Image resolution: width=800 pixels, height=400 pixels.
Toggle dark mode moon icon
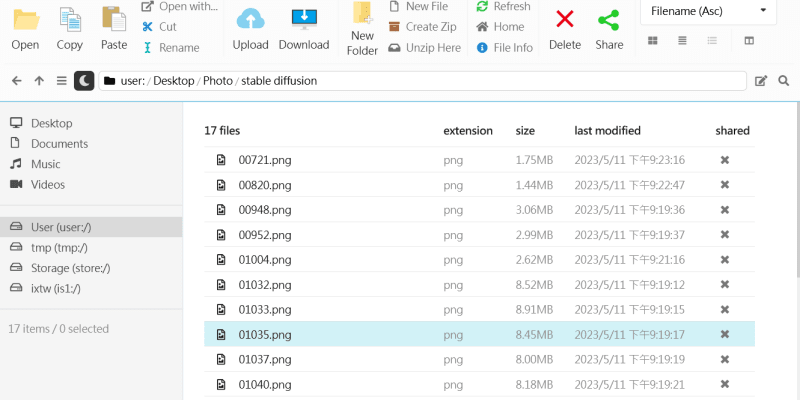[x=84, y=81]
